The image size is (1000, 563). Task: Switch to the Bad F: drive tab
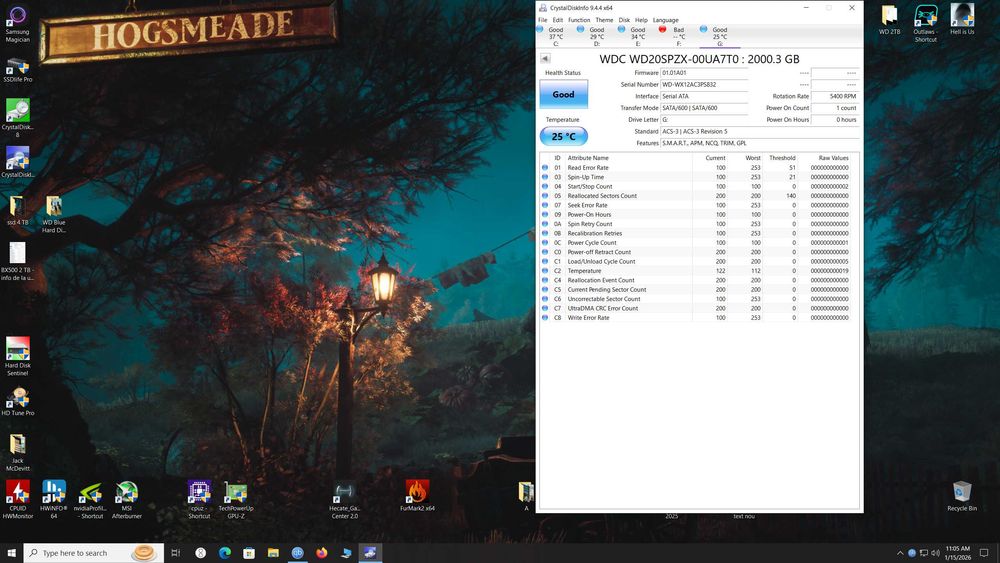point(678,36)
